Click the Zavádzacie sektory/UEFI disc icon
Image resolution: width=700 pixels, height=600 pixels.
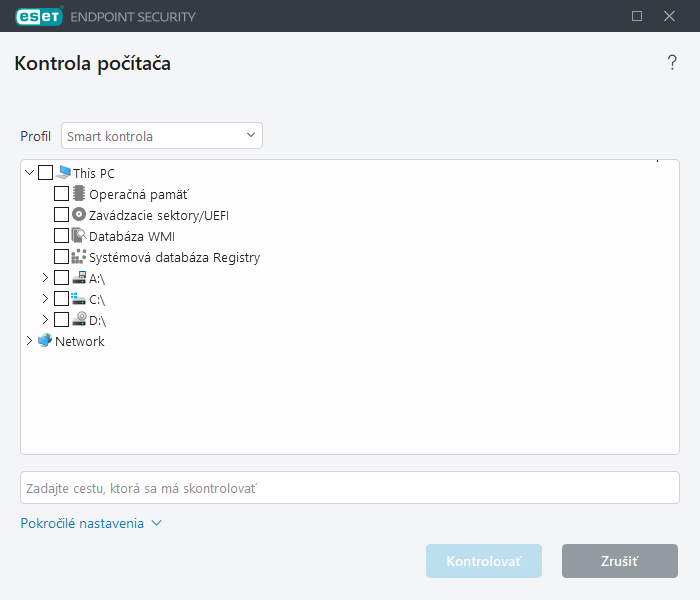(79, 215)
